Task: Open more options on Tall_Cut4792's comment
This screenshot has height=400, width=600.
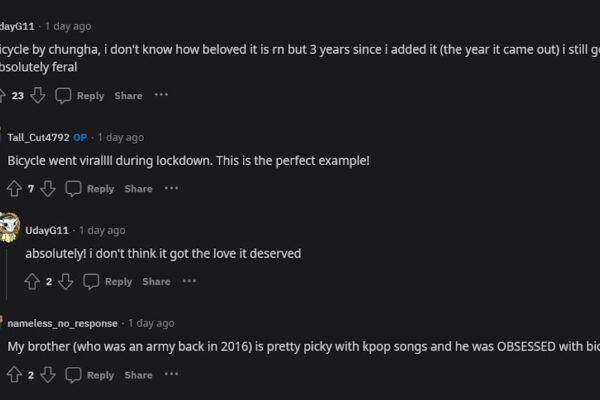Action: click(x=171, y=188)
